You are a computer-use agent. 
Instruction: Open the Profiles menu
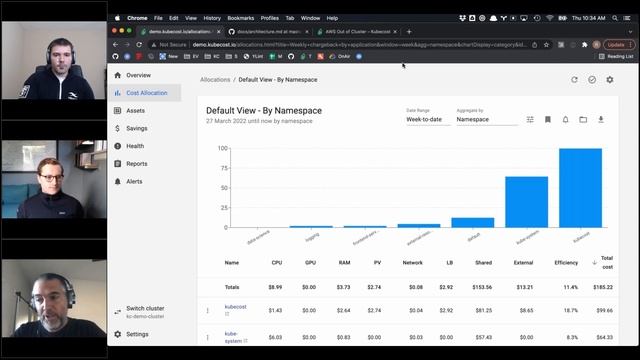tap(269, 18)
